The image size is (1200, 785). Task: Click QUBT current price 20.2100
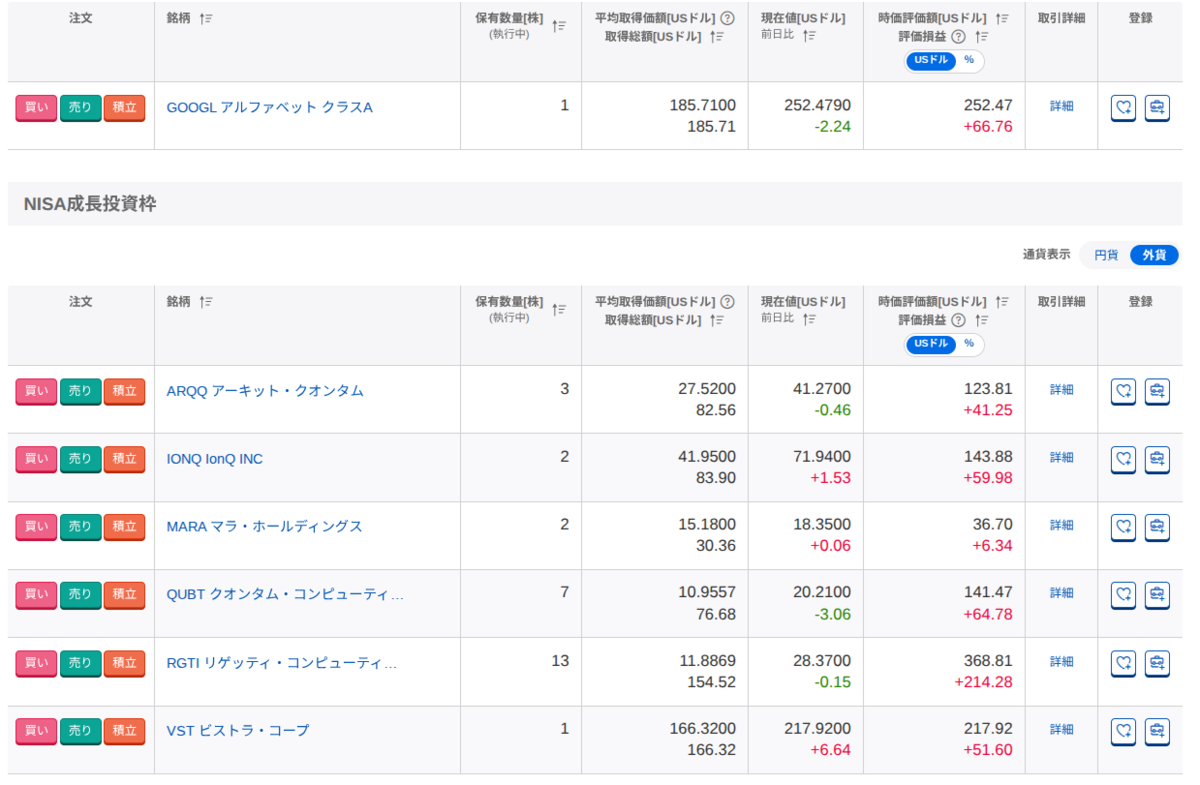822,592
